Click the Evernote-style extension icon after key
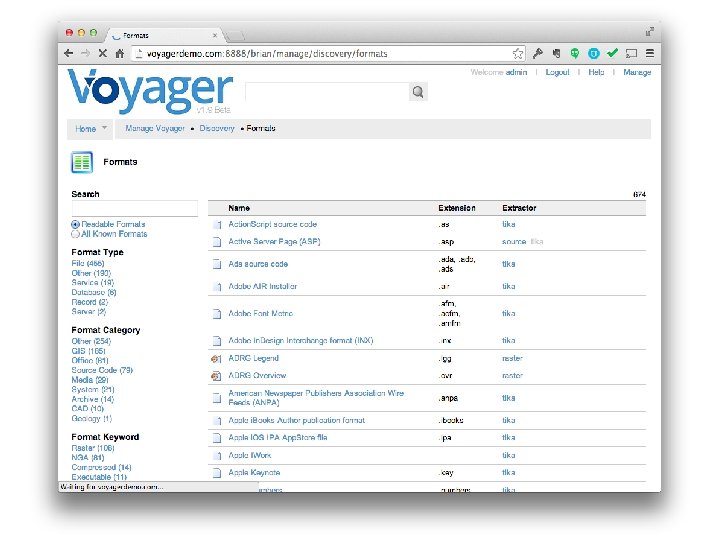Screen dimensions: 720x540 (x=556, y=53)
